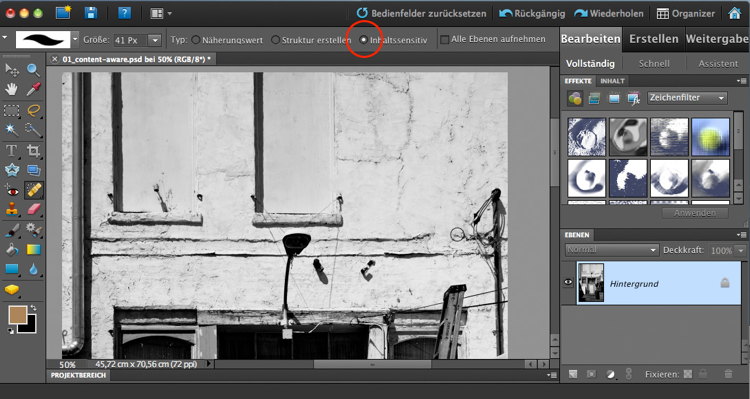Select the Crop tool
750x399 pixels.
[x=33, y=151]
